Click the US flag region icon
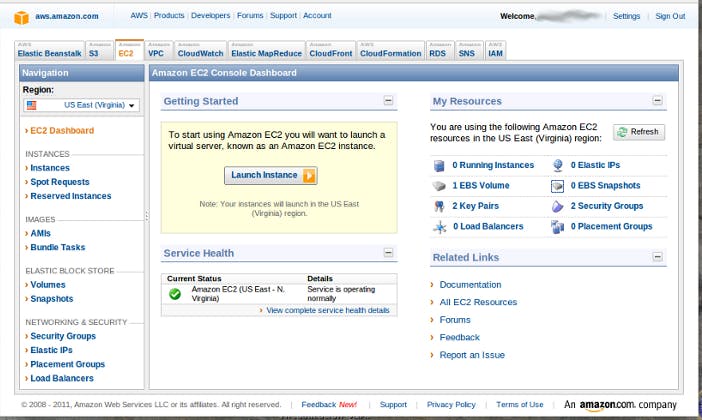The height and width of the screenshot is (420, 702). tap(31, 105)
